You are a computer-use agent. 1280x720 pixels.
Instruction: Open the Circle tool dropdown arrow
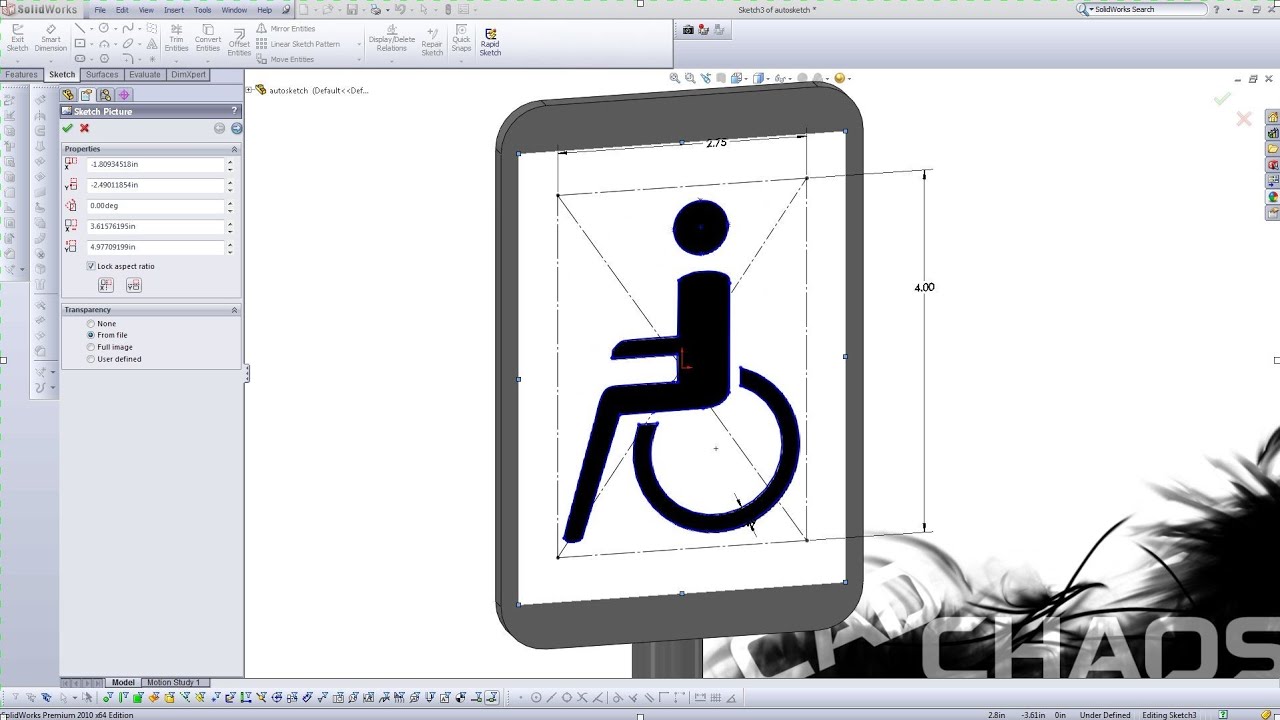click(x=115, y=29)
